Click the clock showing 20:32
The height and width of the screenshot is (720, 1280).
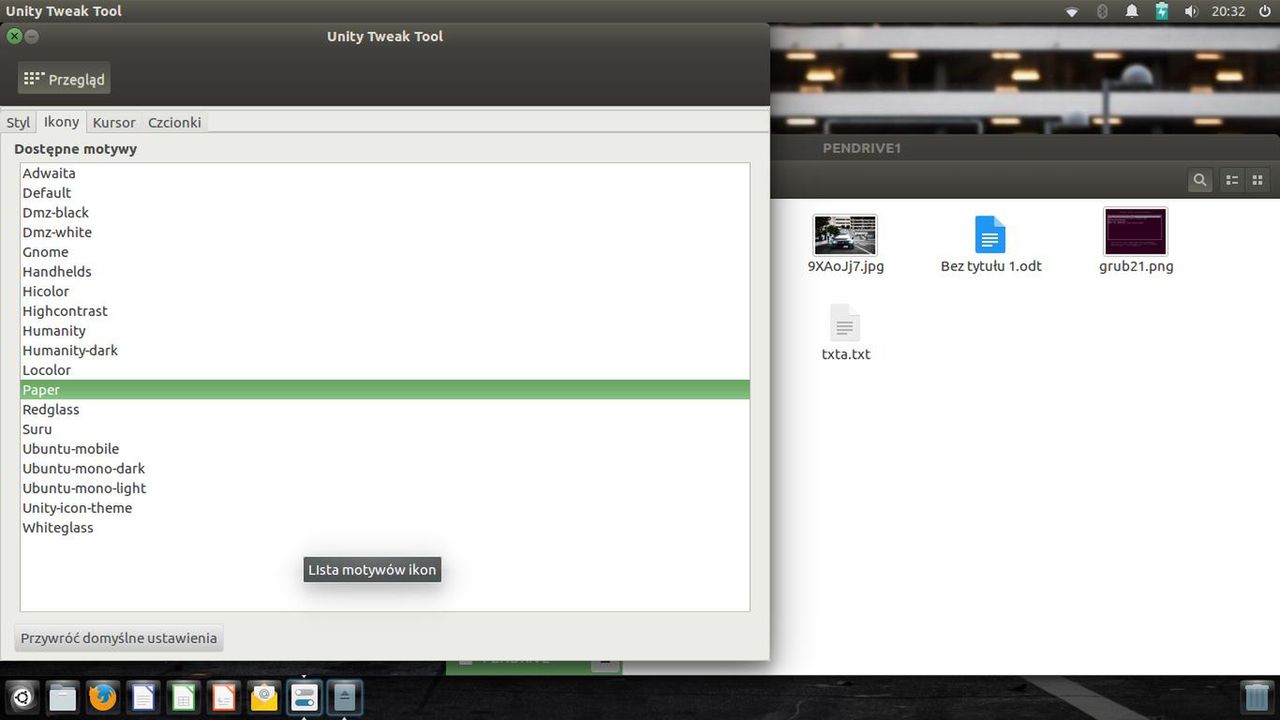click(1228, 11)
